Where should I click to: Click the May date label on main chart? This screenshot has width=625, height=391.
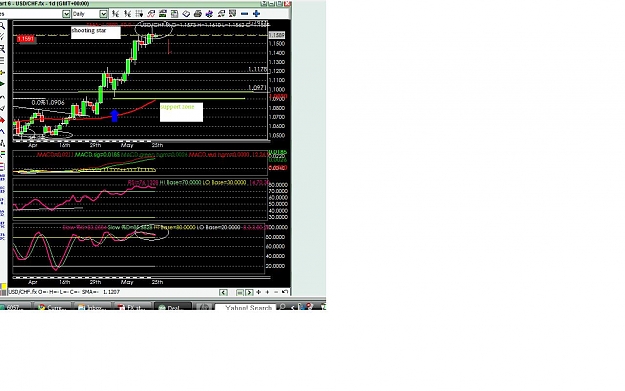point(127,145)
